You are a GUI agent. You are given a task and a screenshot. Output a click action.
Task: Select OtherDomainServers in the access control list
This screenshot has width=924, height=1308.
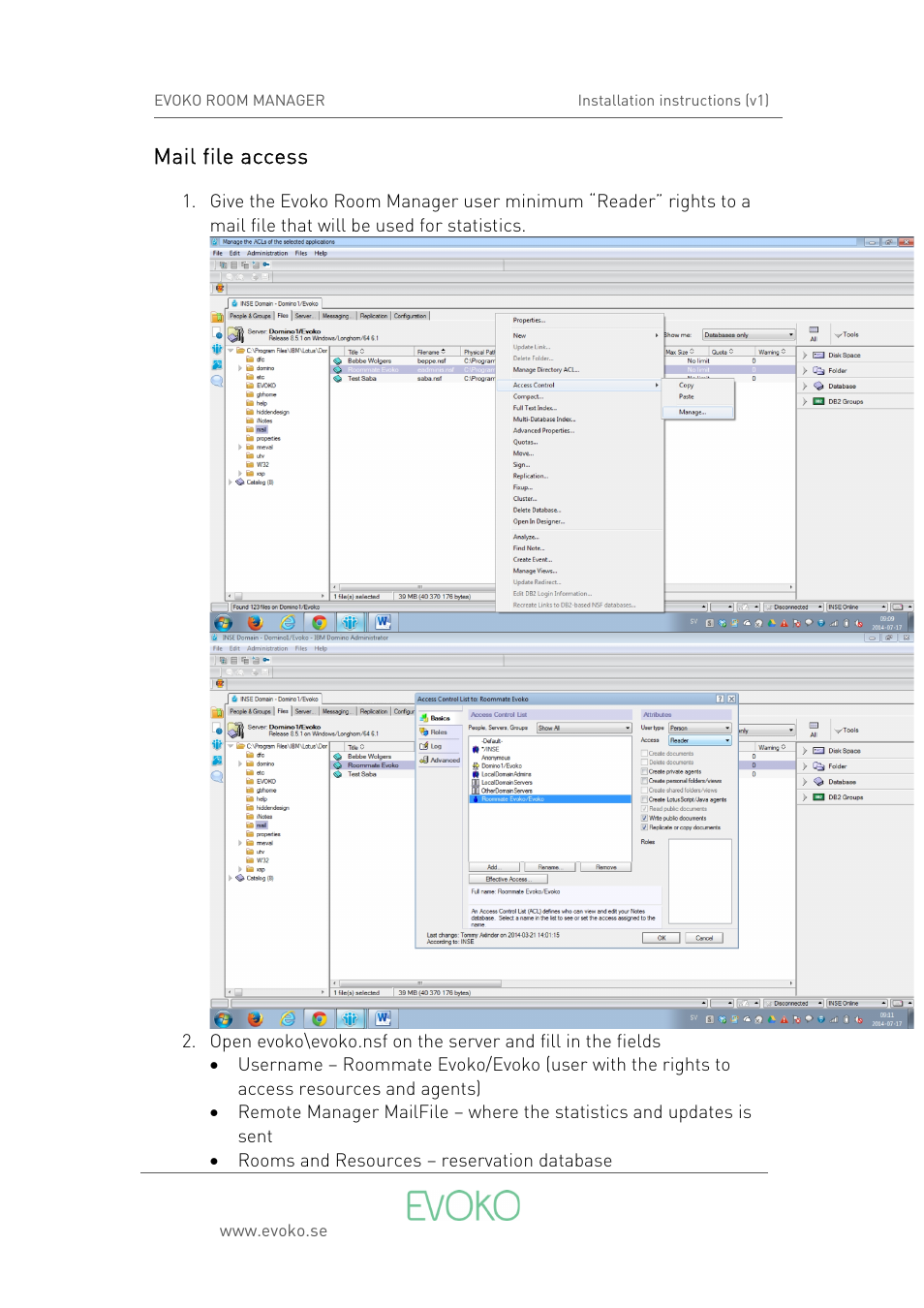click(x=507, y=791)
